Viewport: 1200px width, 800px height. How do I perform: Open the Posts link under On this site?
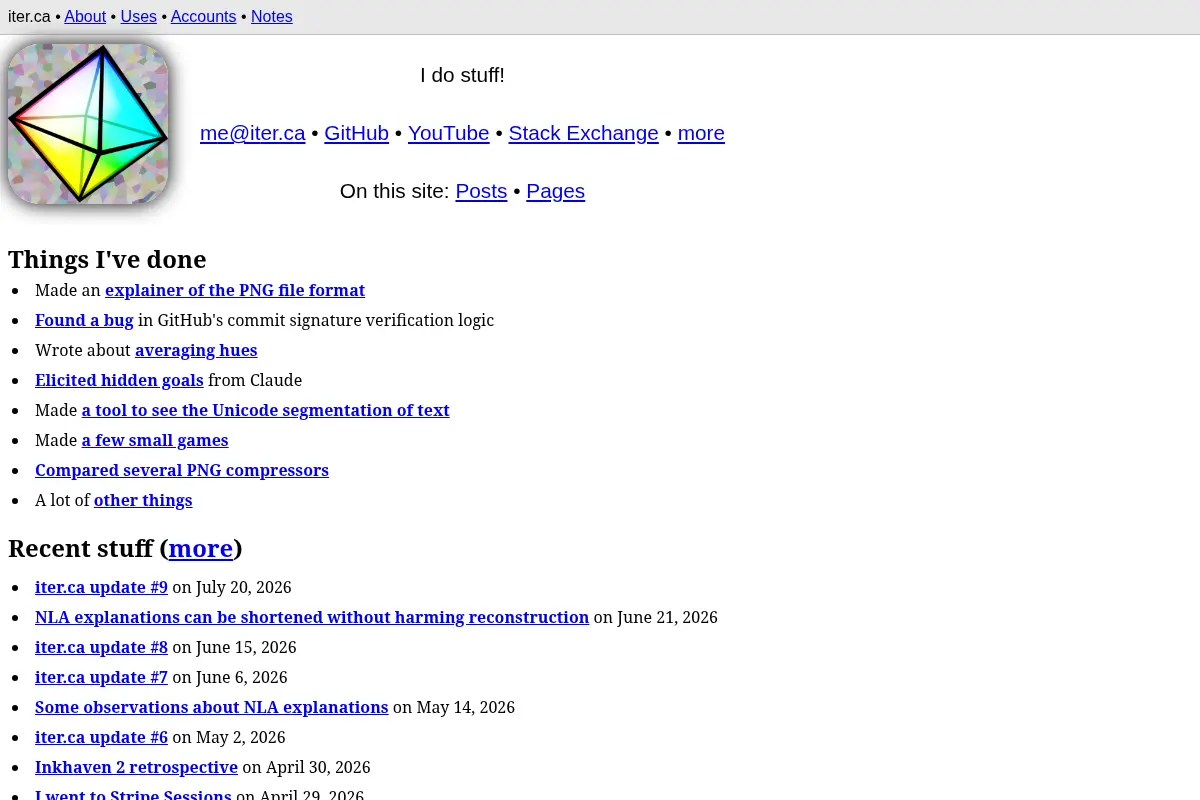[481, 191]
